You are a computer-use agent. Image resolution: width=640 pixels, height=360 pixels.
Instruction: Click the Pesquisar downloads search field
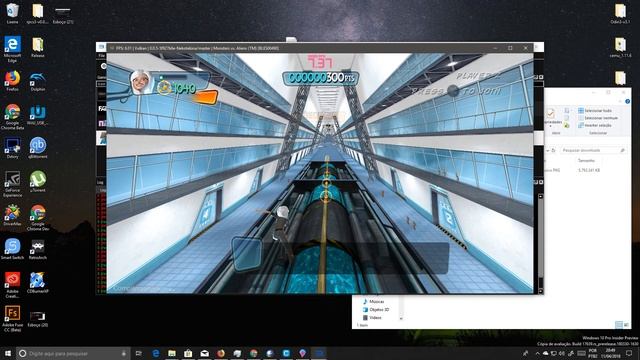(593, 150)
